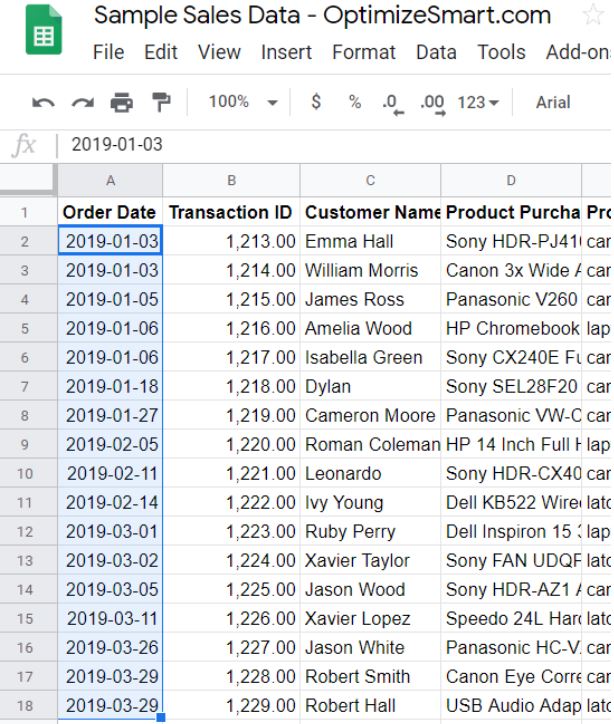614x724 pixels.
Task: Format as currency with dollar icon
Action: click(x=316, y=102)
